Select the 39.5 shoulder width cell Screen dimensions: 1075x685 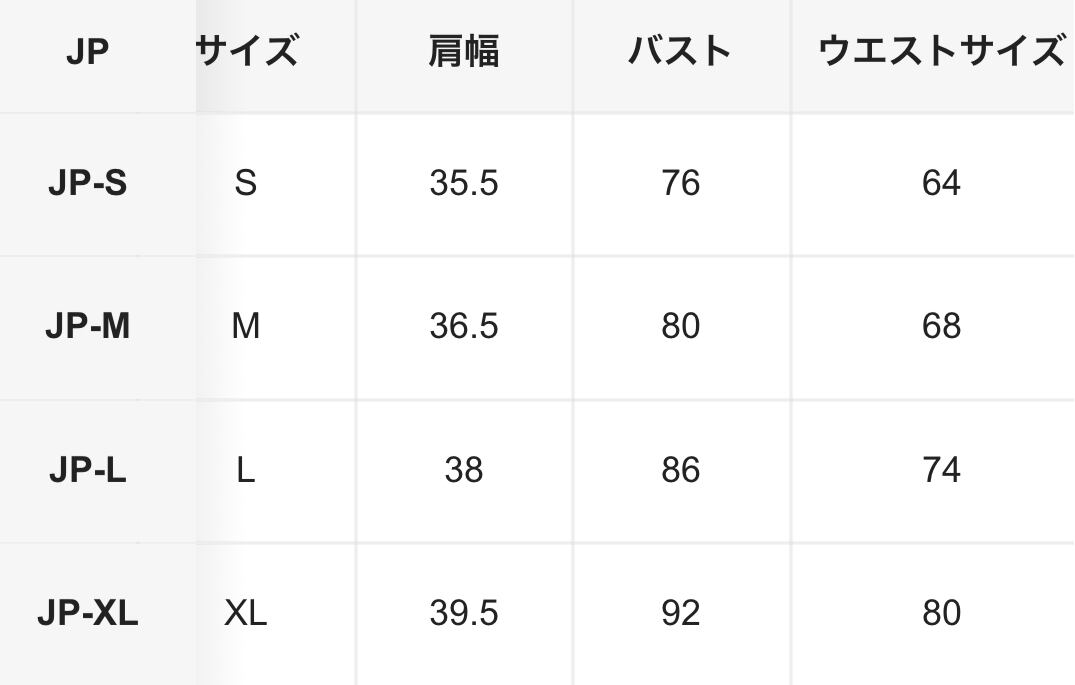[463, 613]
